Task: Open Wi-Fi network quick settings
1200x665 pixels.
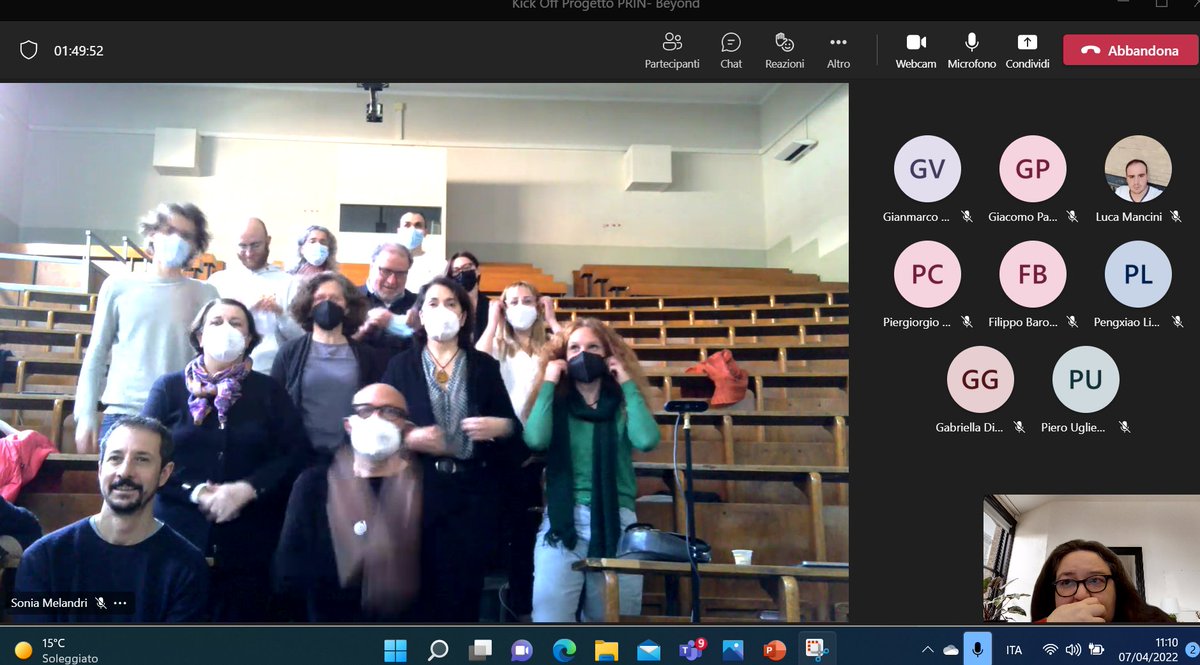Action: coord(1050,650)
